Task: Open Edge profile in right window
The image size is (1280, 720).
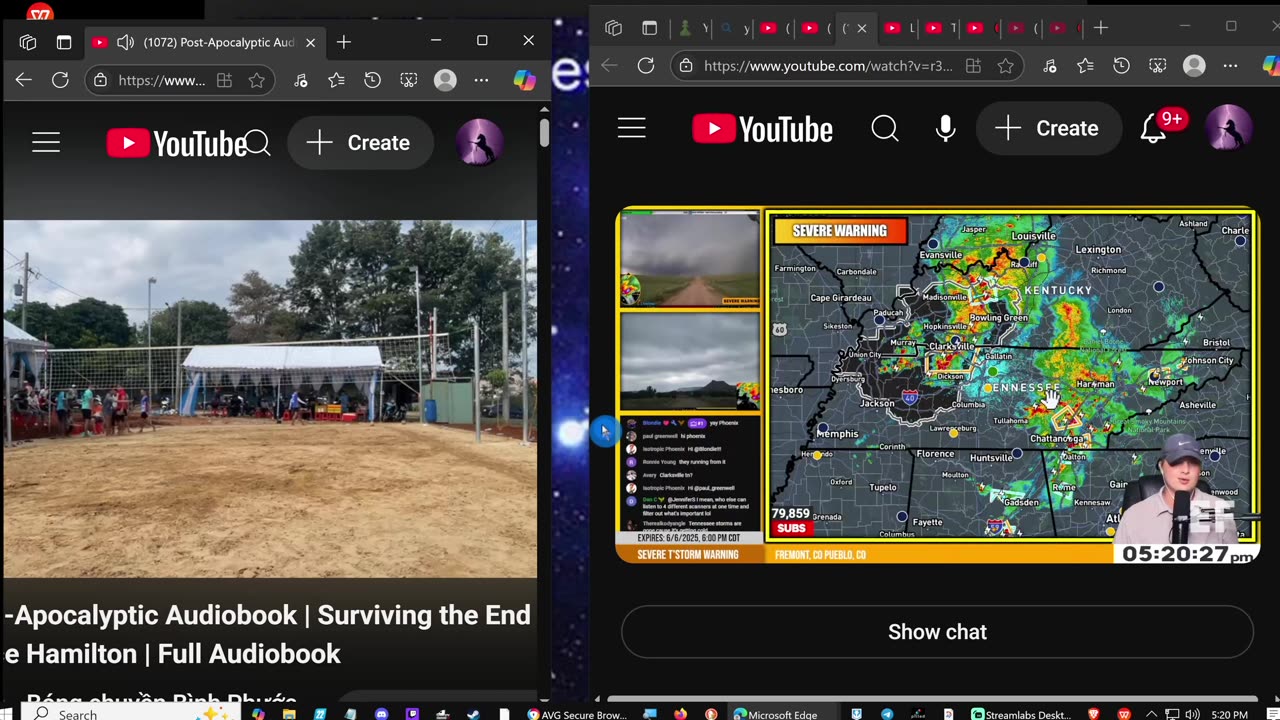Action: [x=1194, y=66]
